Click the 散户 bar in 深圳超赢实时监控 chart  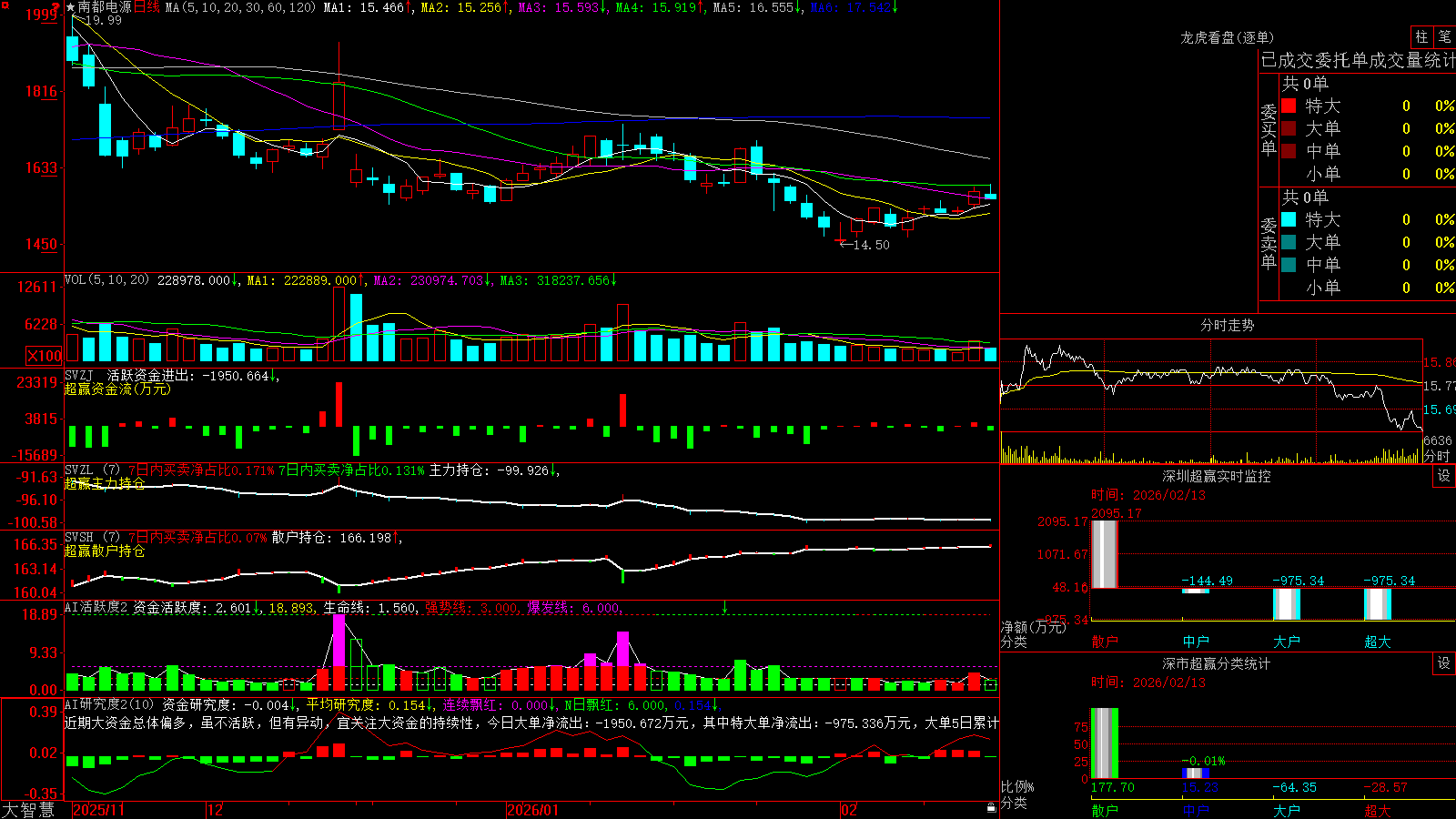pyautogui.click(x=1104, y=553)
